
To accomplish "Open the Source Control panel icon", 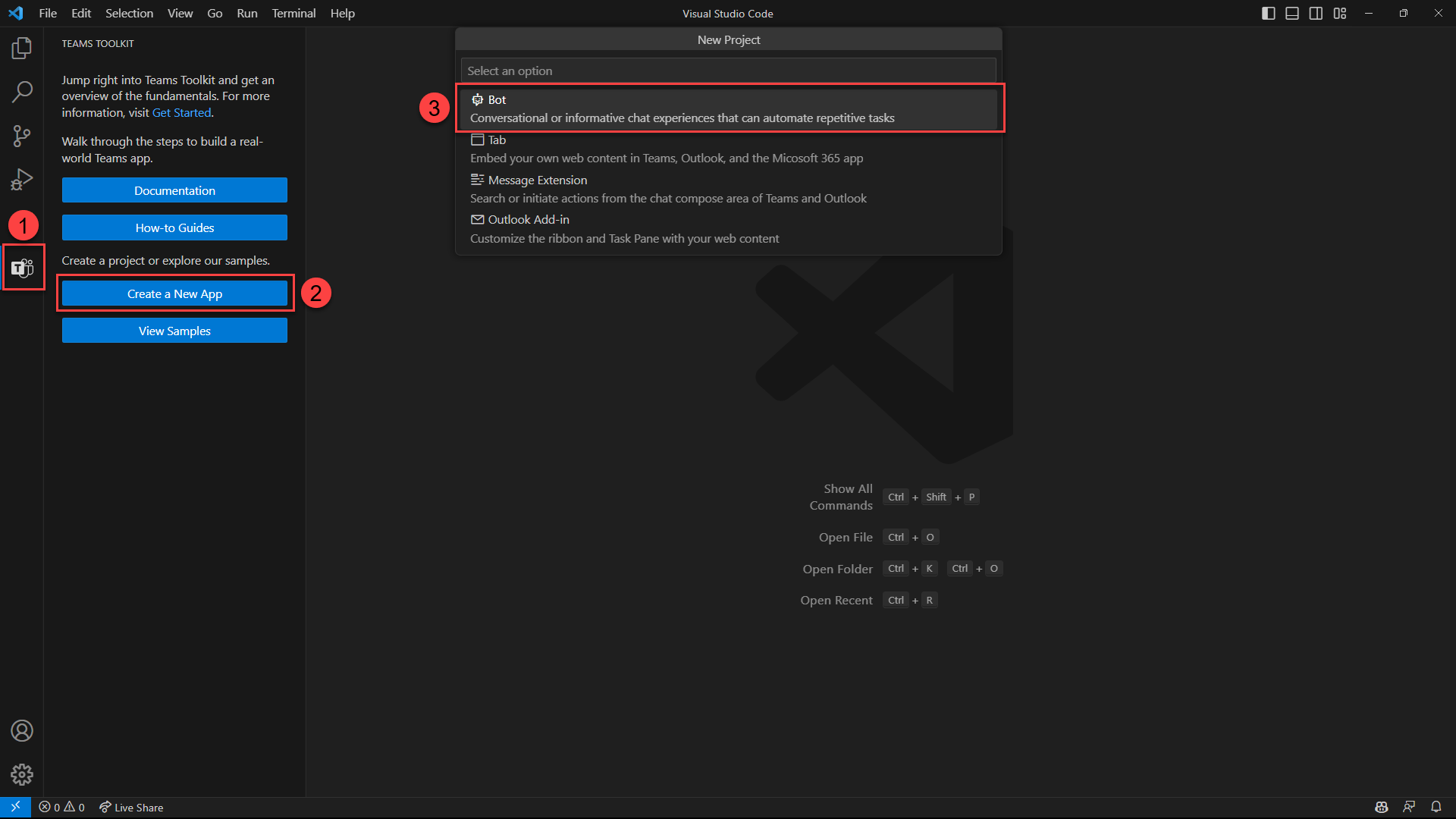I will [x=21, y=135].
